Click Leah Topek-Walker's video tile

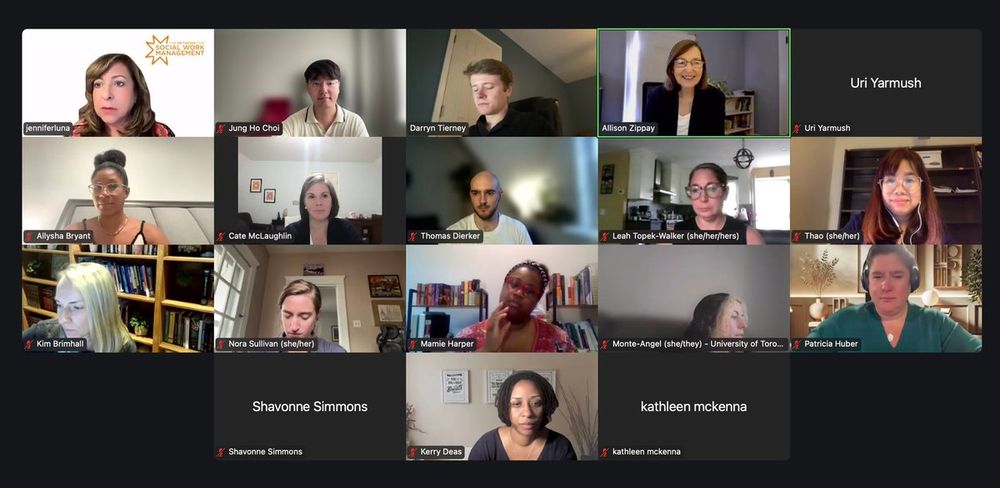(694, 191)
